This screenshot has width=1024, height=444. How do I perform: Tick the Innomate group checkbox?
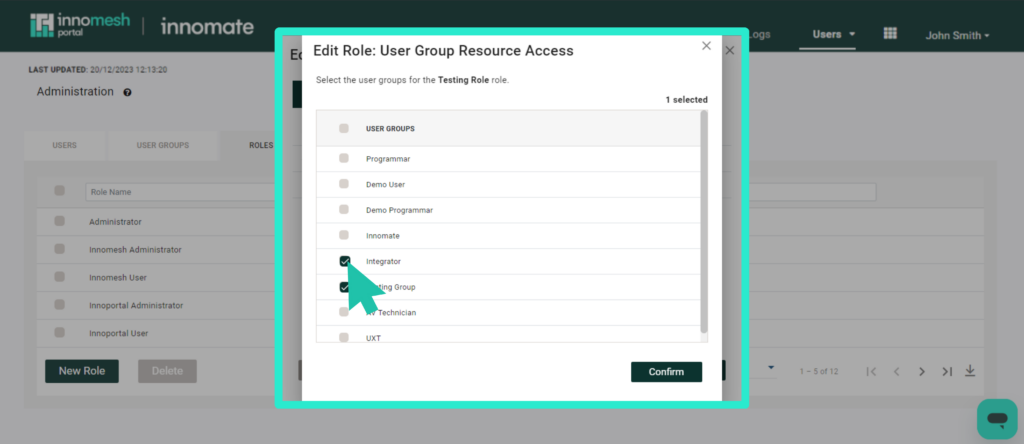pos(344,235)
